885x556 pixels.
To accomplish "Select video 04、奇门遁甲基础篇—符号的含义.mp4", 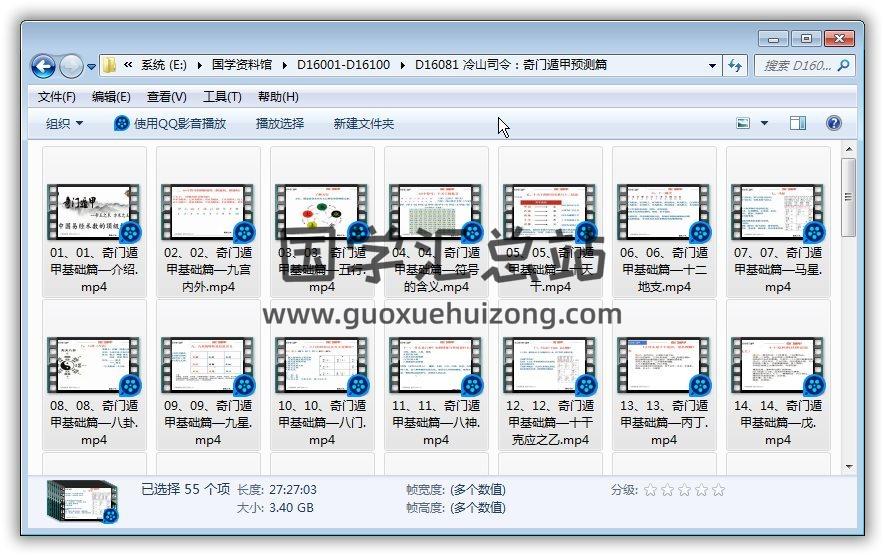I will point(436,222).
